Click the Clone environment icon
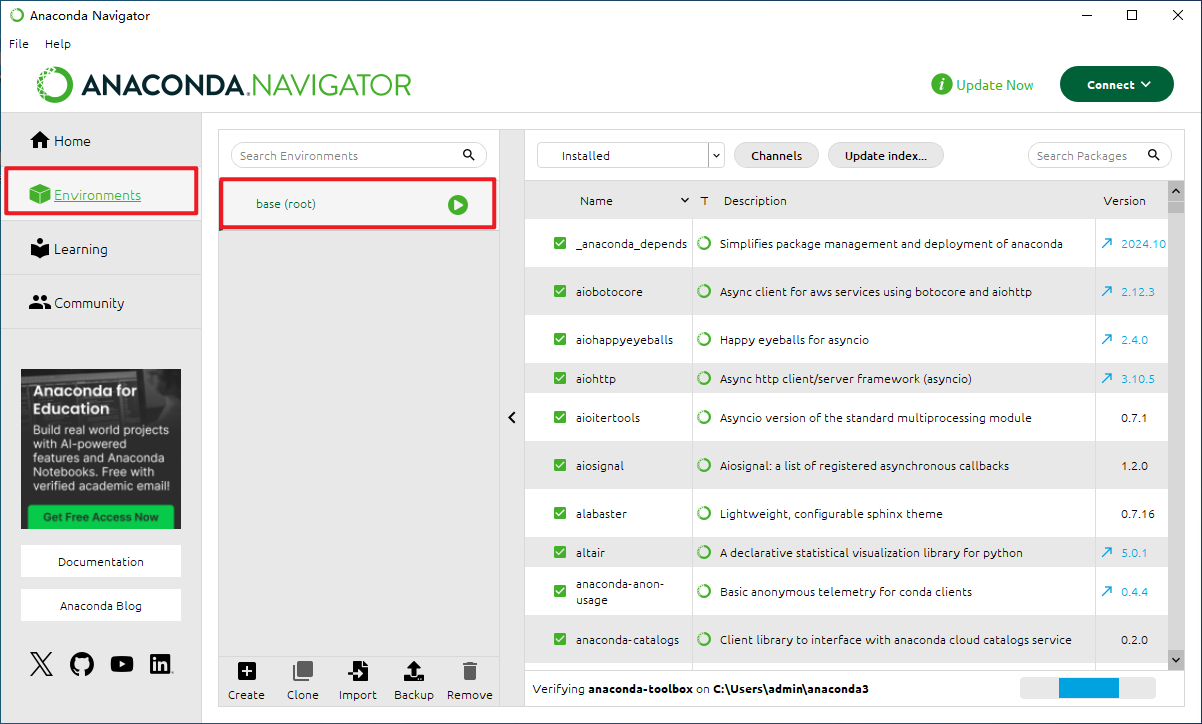 click(302, 671)
